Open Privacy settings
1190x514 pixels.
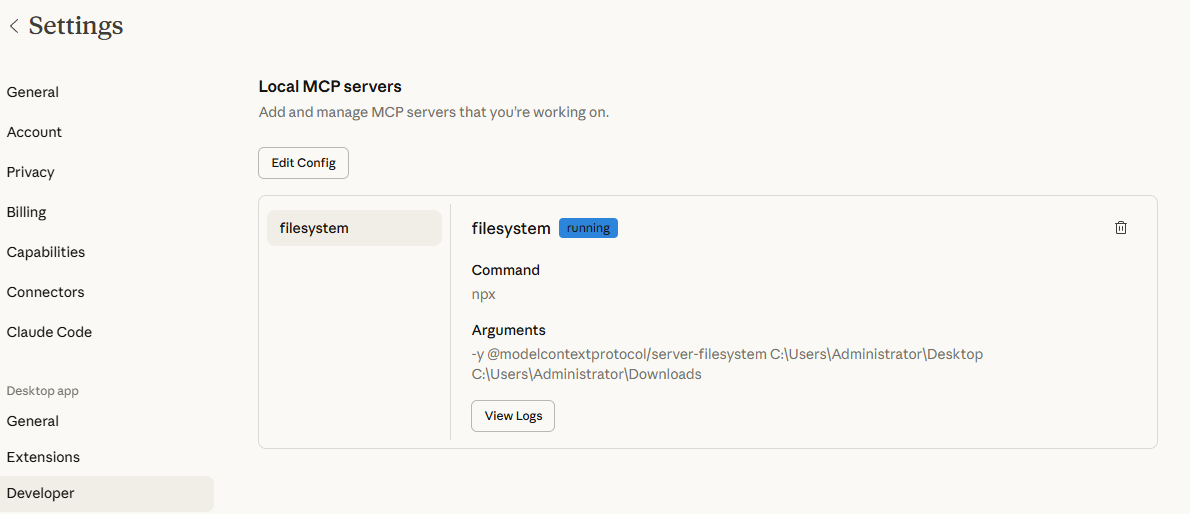point(31,172)
